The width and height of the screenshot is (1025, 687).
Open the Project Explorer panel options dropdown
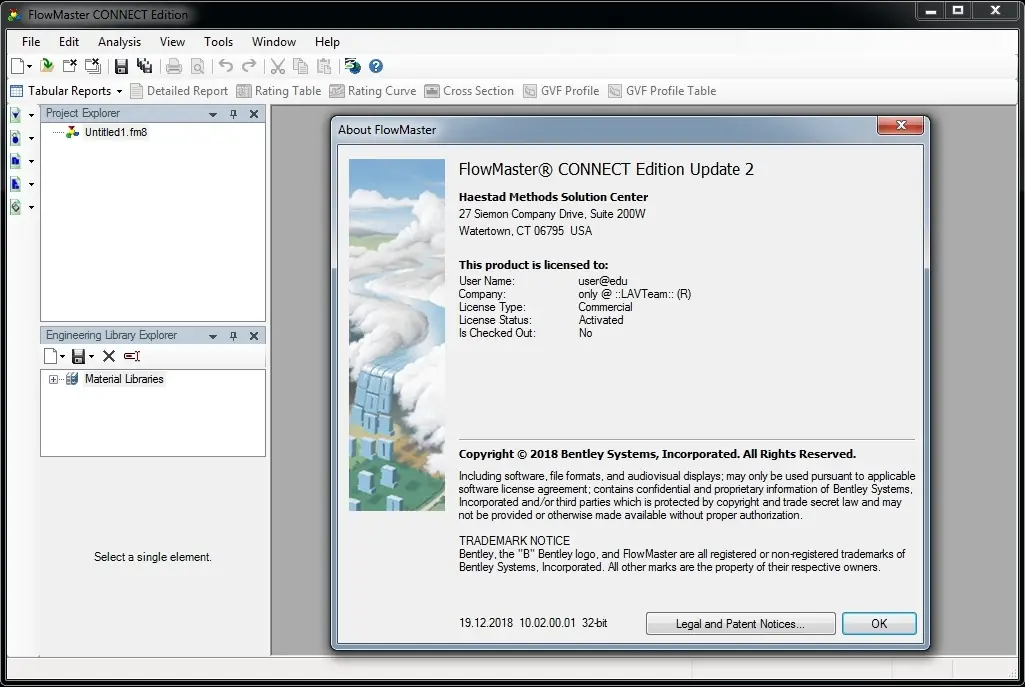click(212, 114)
